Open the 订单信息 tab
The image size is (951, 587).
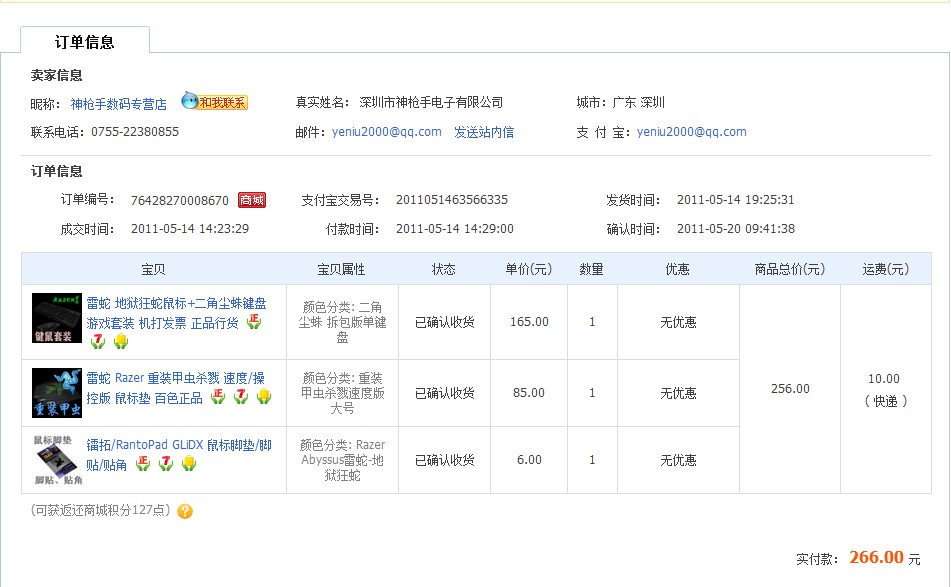(85, 42)
